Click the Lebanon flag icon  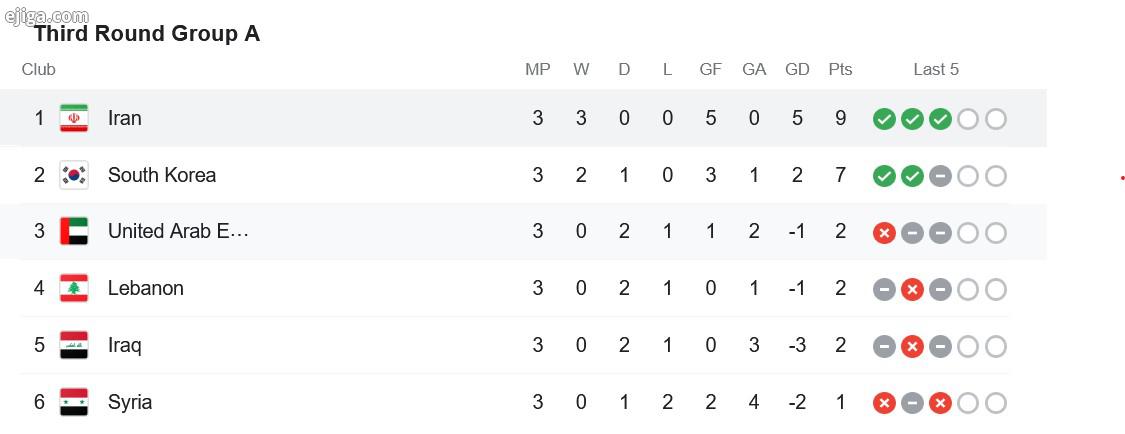pyautogui.click(x=73, y=288)
